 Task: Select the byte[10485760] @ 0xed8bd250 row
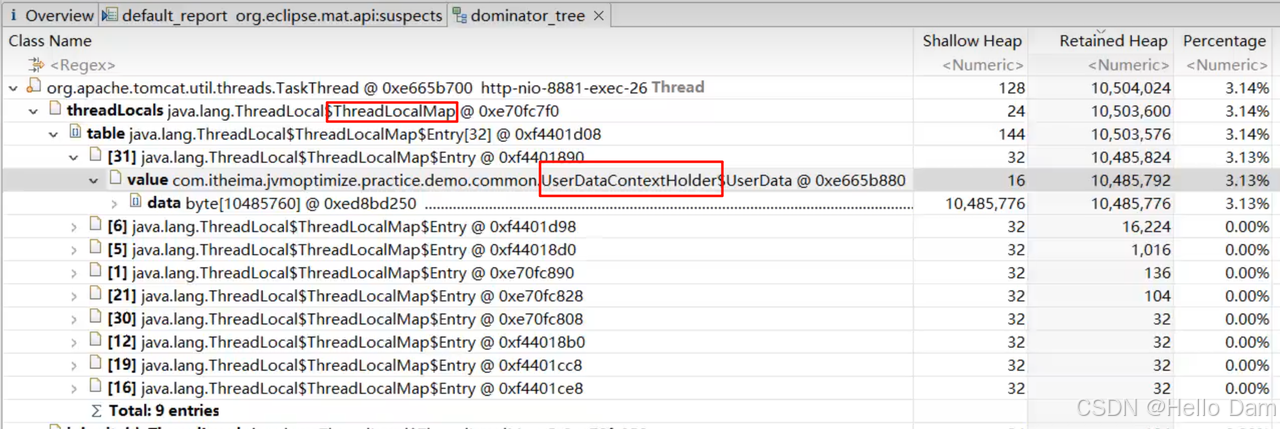tap(640, 203)
